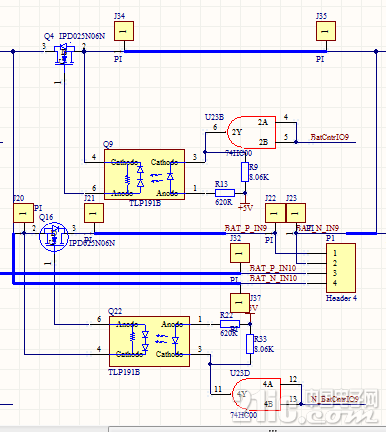
Task: Select resistor R13 620R
Action: click(x=225, y=193)
